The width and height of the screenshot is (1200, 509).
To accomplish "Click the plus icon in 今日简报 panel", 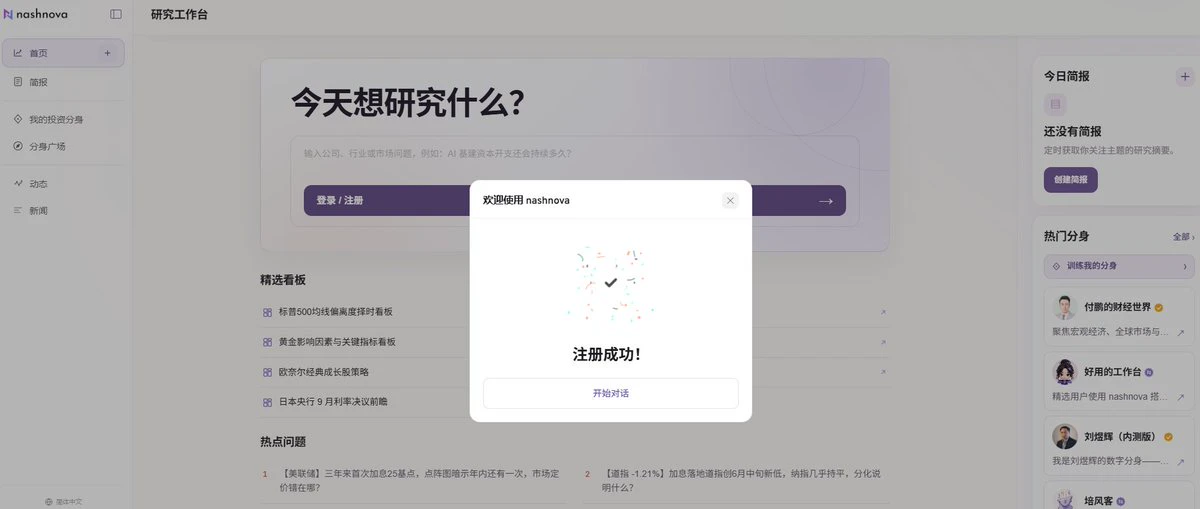I will click(1185, 76).
